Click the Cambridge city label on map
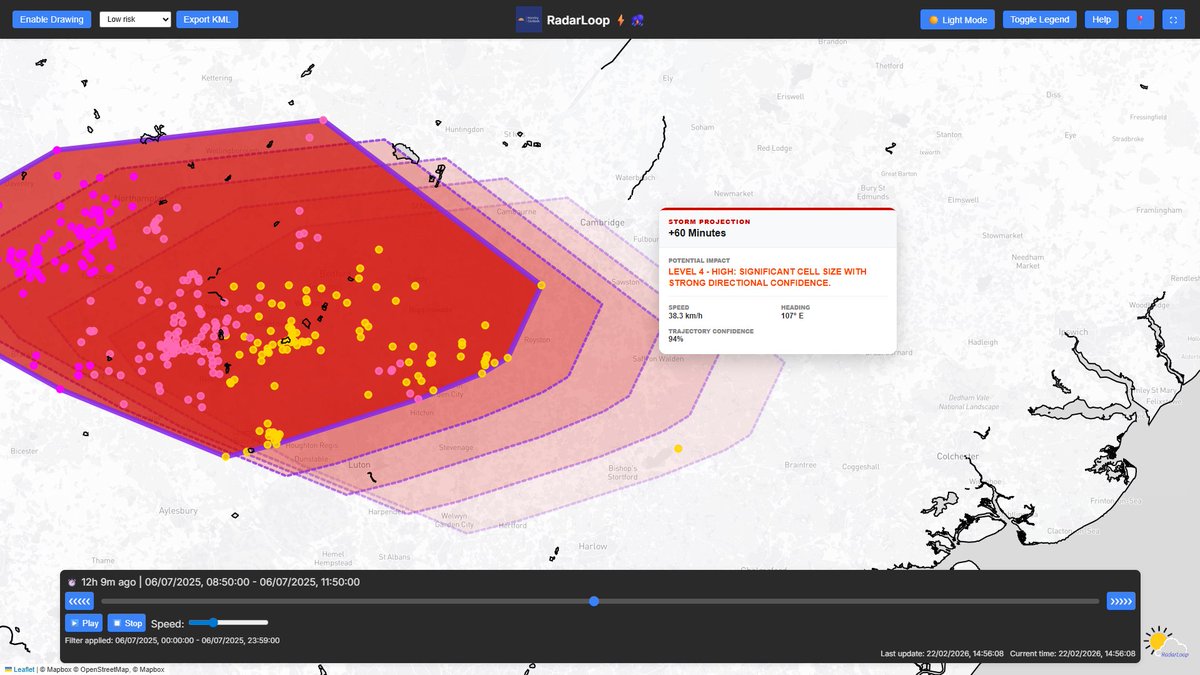 [603, 222]
